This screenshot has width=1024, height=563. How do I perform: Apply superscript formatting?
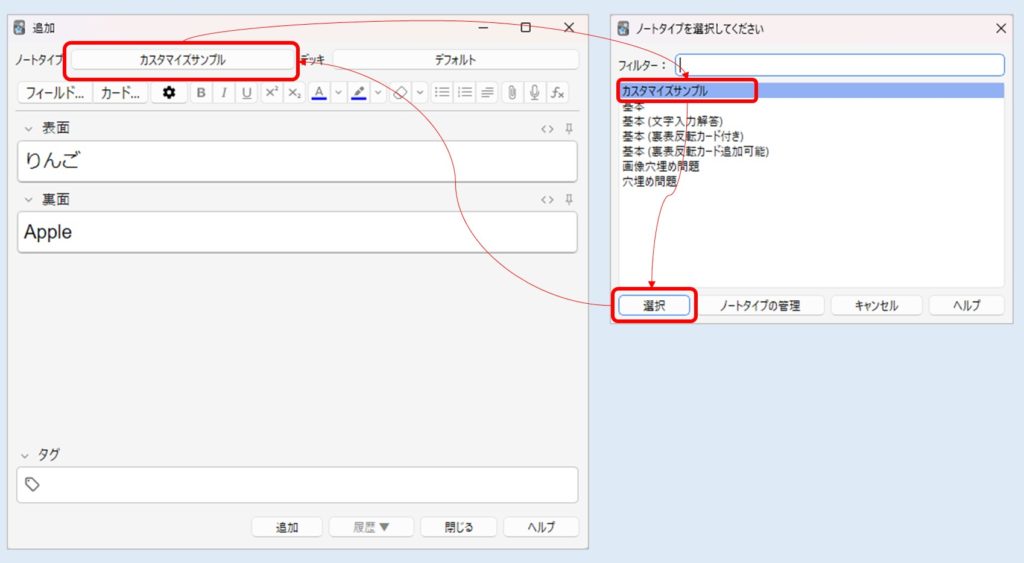pyautogui.click(x=271, y=93)
